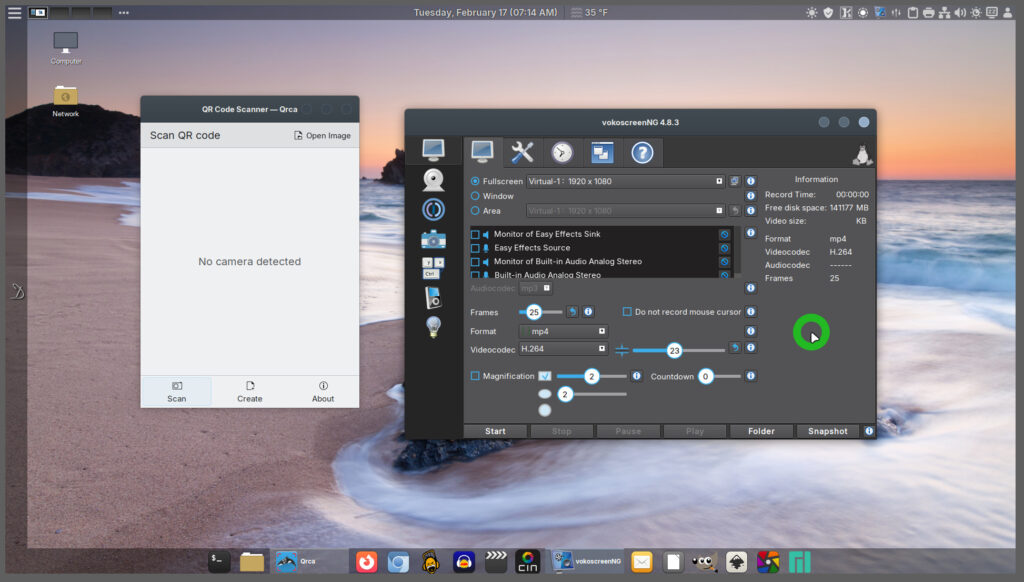This screenshot has height=582, width=1024.
Task: Switch to the tools settings tab
Action: pos(522,152)
